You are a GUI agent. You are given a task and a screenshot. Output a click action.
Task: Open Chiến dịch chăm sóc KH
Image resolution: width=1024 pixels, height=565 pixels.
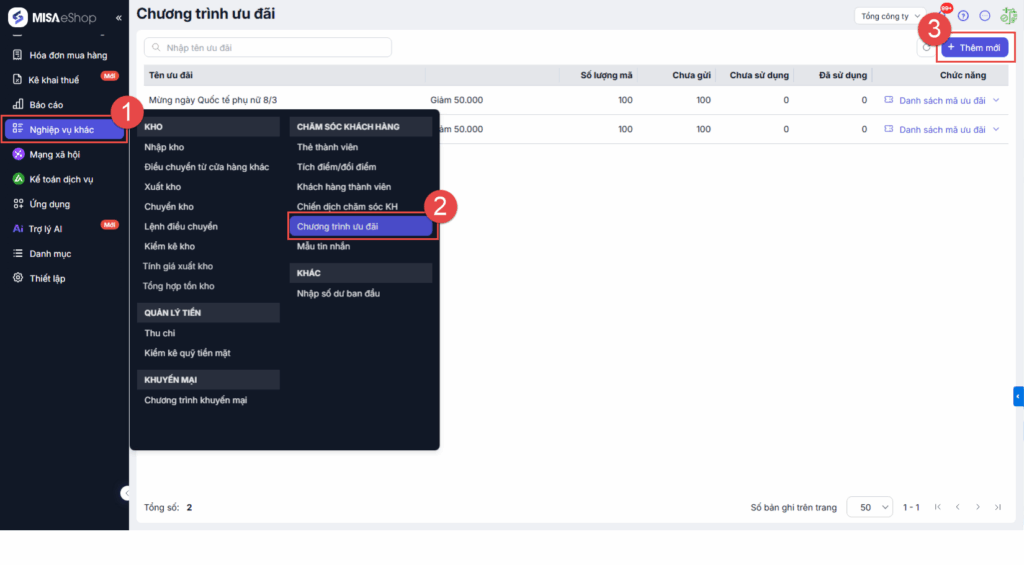347,207
